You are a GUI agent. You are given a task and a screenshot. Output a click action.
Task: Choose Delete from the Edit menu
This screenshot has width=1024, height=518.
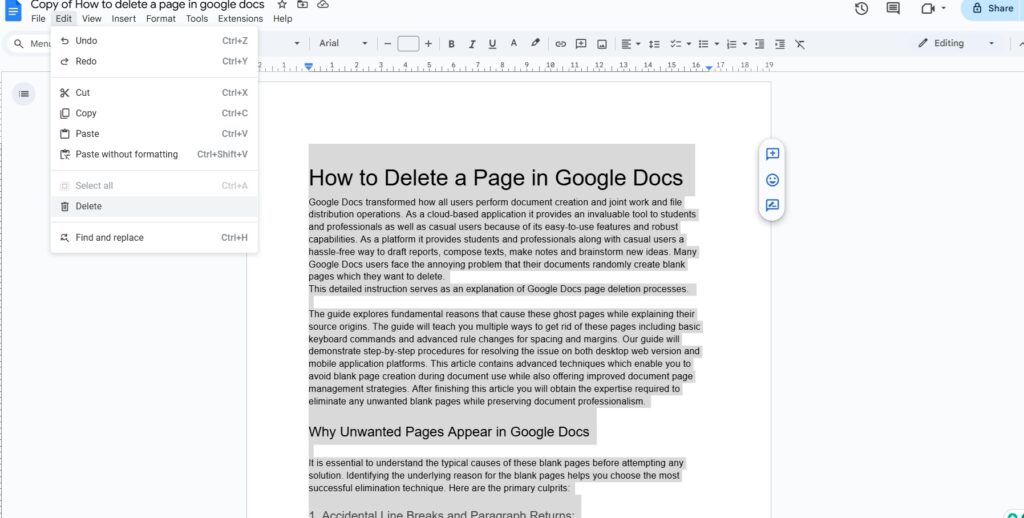coord(89,206)
